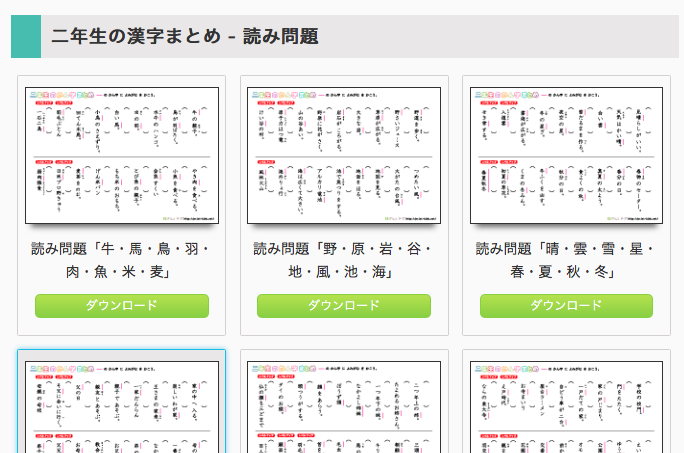Viewport: 684px width, 453px height.
Task: Click ダウンロード button under 牛・馬・鳥・羽 card
Action: [122, 305]
